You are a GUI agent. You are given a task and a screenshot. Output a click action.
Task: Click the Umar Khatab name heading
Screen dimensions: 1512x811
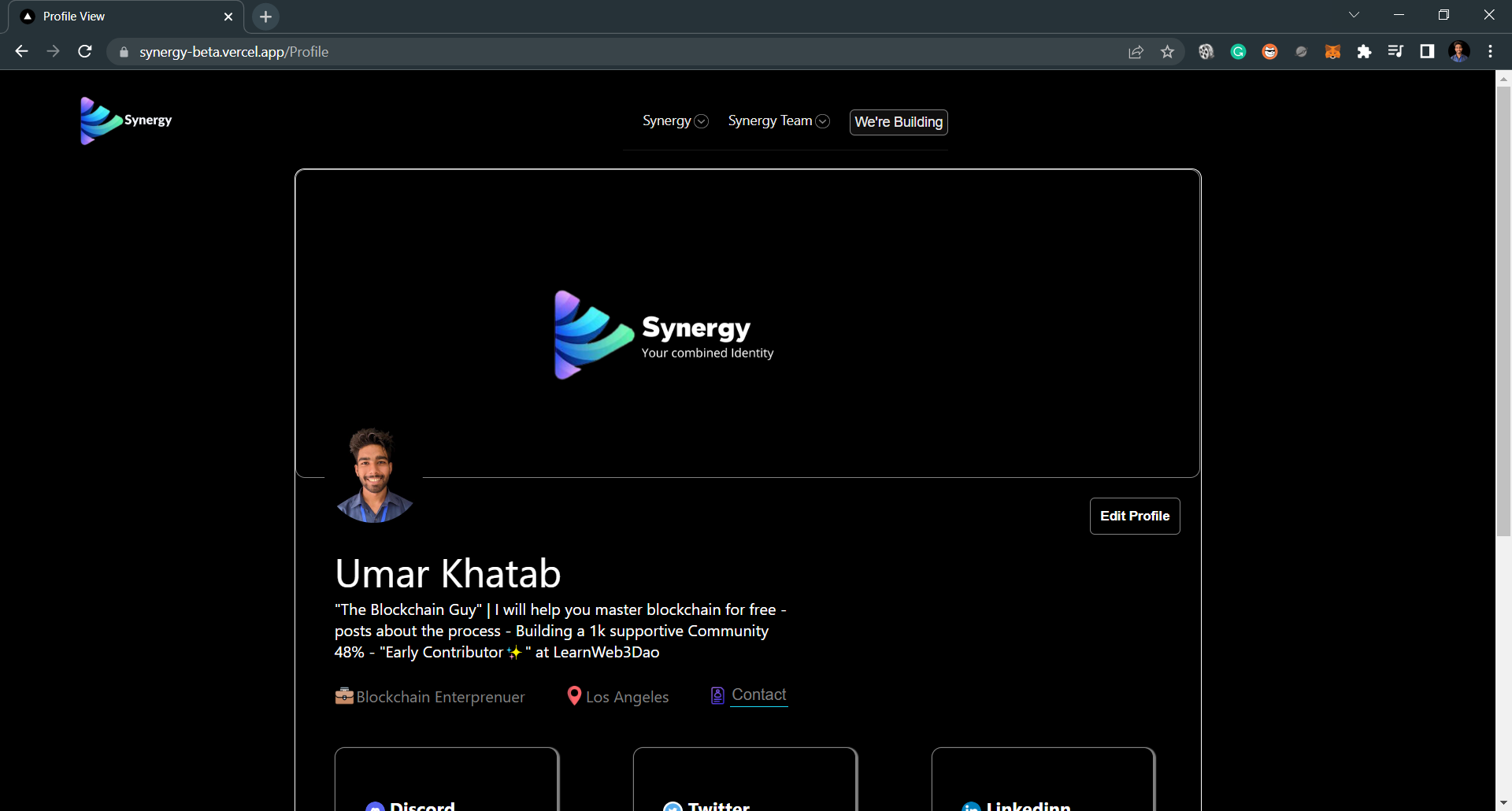[x=448, y=573]
